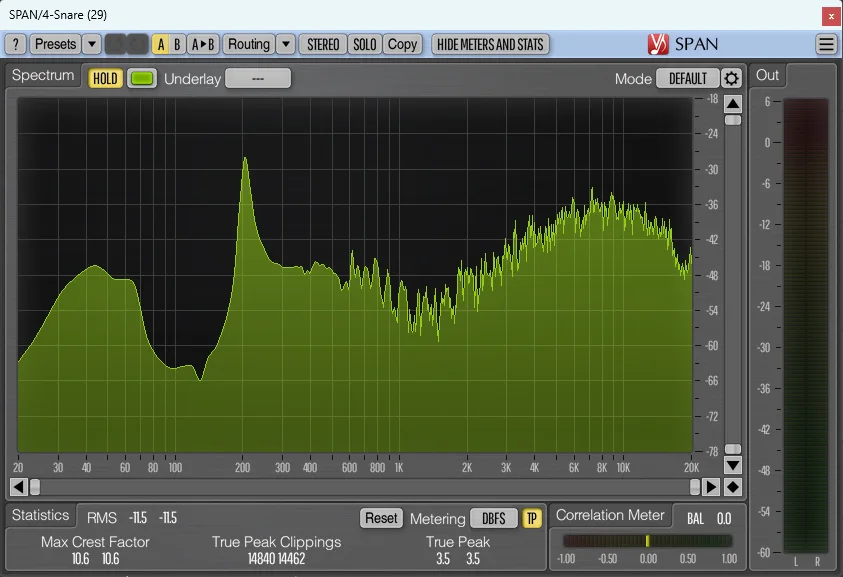The image size is (843, 577).
Task: Open the Presets dropdown arrow
Action: (x=92, y=44)
